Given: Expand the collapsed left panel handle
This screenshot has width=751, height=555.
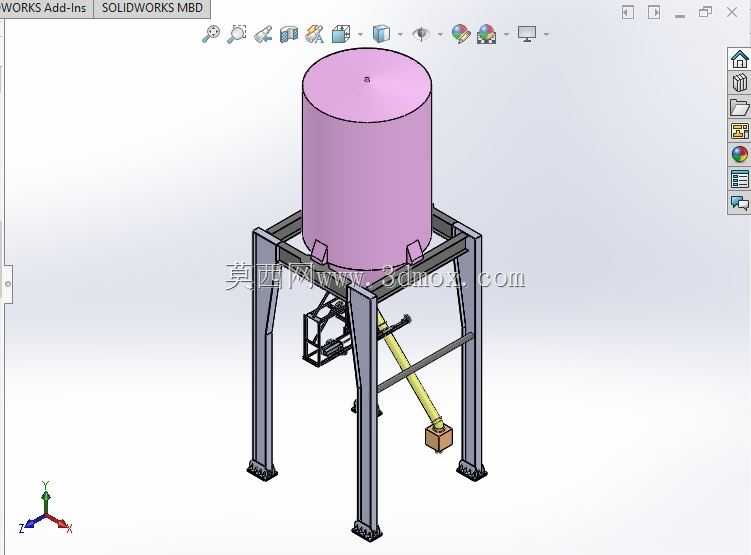Looking at the screenshot, I should pos(7,284).
